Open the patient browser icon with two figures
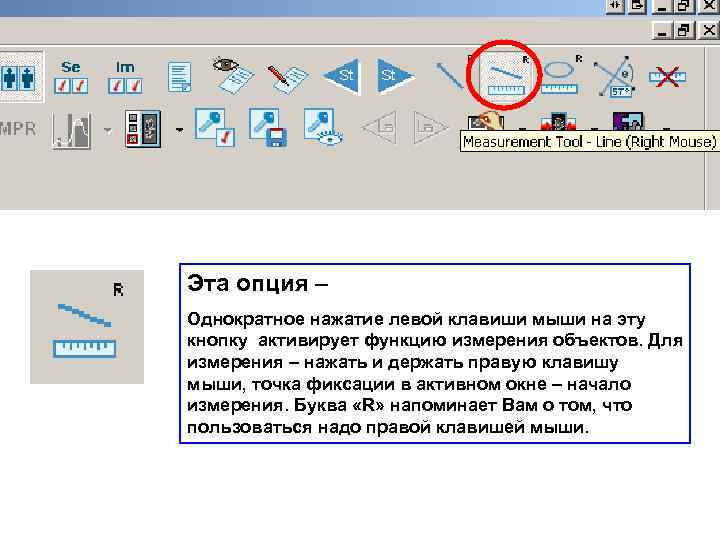 [x=19, y=77]
